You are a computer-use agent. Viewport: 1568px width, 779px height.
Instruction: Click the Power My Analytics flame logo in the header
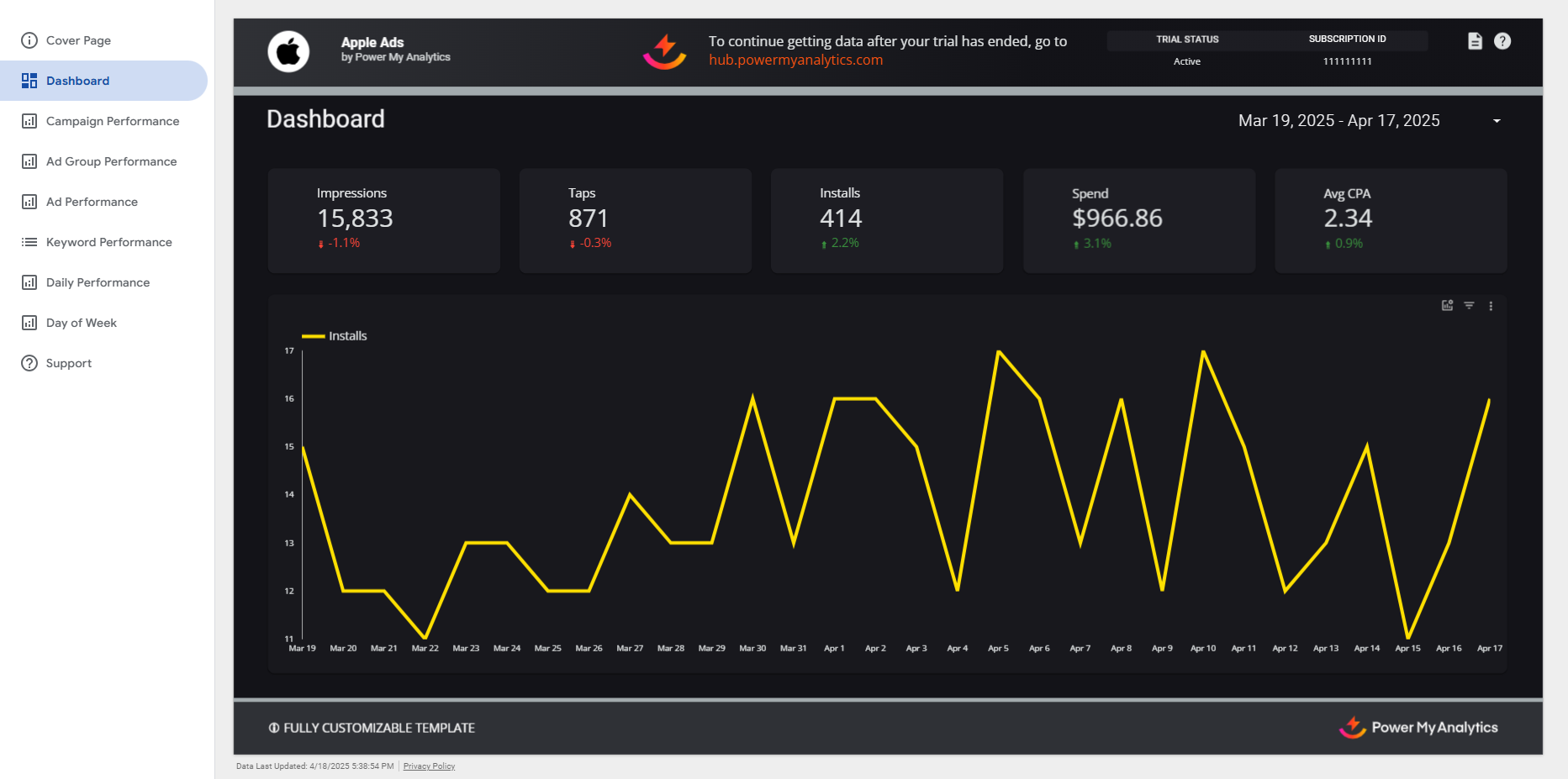(664, 51)
